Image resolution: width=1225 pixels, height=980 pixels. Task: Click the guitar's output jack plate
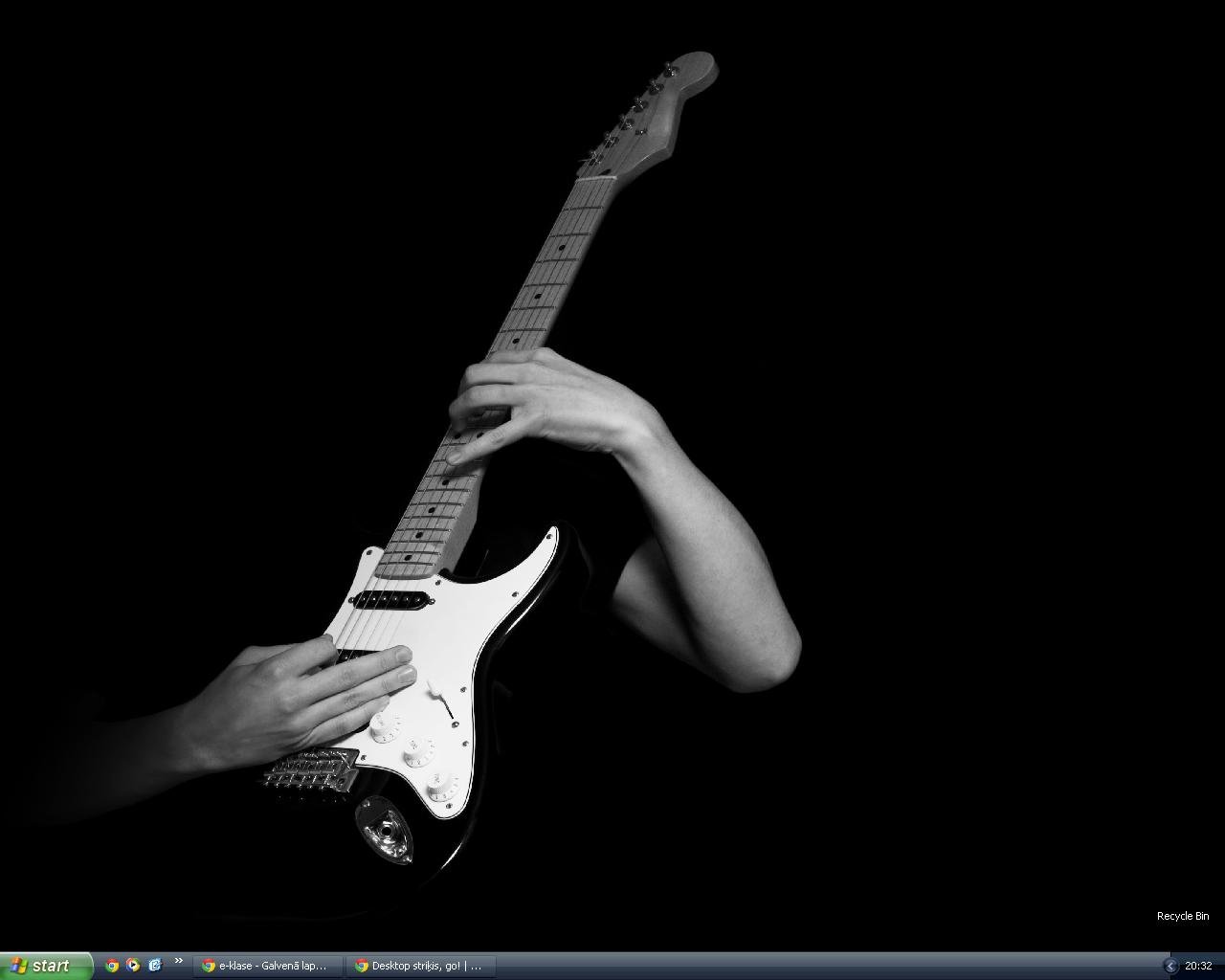385,828
